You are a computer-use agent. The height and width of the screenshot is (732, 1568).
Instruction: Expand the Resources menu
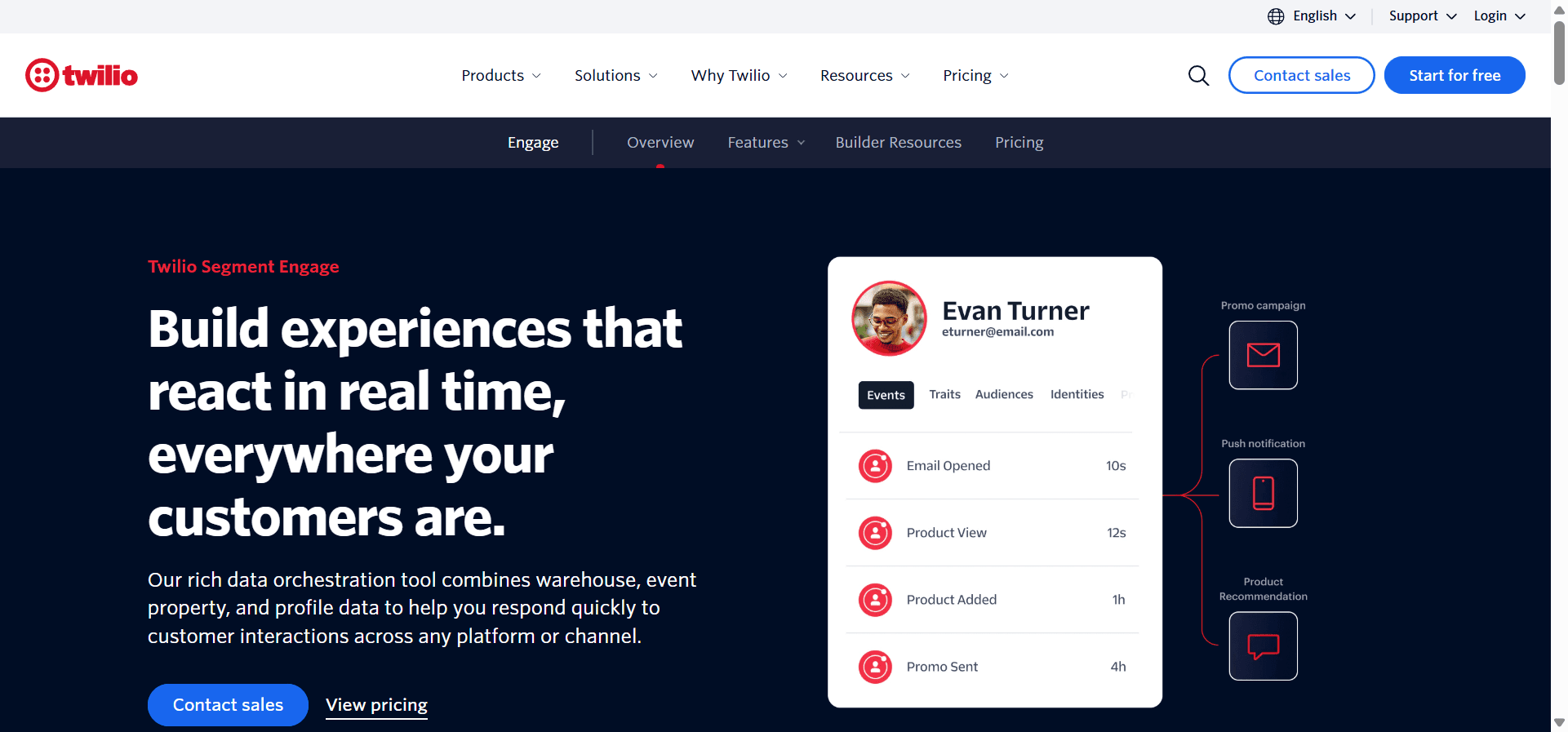[x=865, y=75]
